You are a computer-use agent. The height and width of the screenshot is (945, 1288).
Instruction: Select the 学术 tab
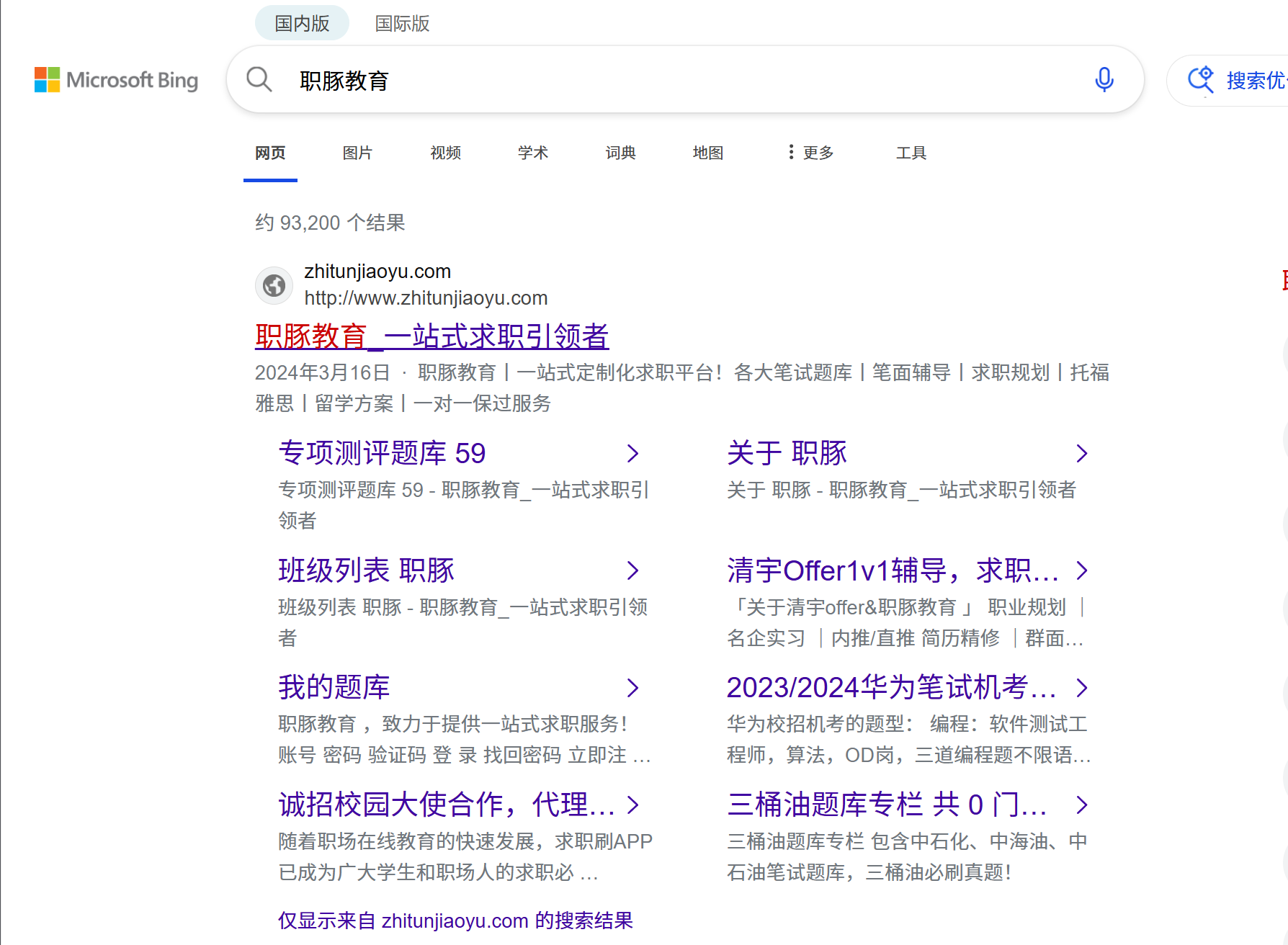point(533,153)
